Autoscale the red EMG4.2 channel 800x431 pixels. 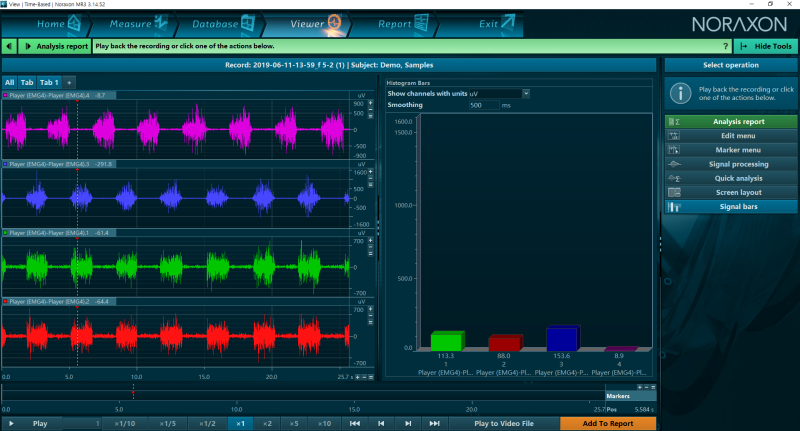click(370, 322)
